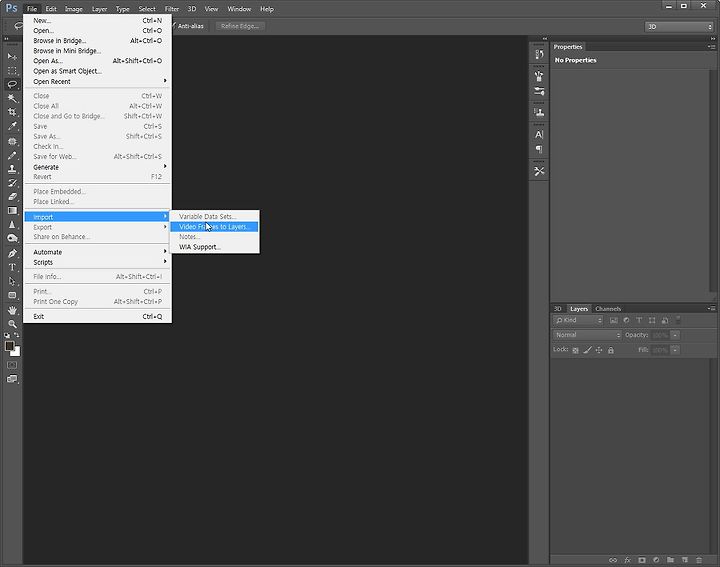Select the Magic Wand tool
The height and width of the screenshot is (567, 720).
12,98
